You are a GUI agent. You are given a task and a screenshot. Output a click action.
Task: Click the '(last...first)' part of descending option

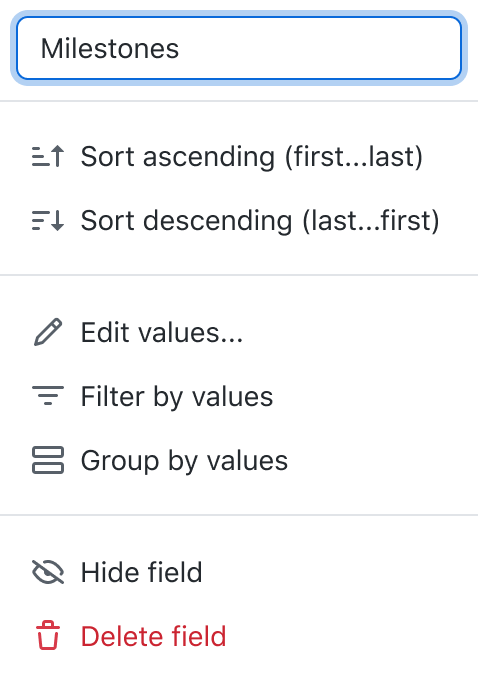click(x=371, y=221)
